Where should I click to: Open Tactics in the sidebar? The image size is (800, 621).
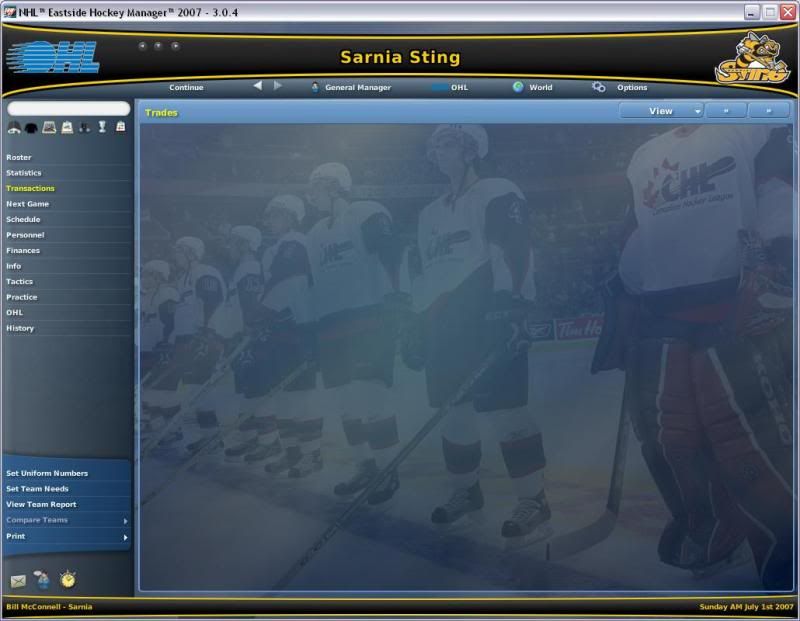[19, 281]
